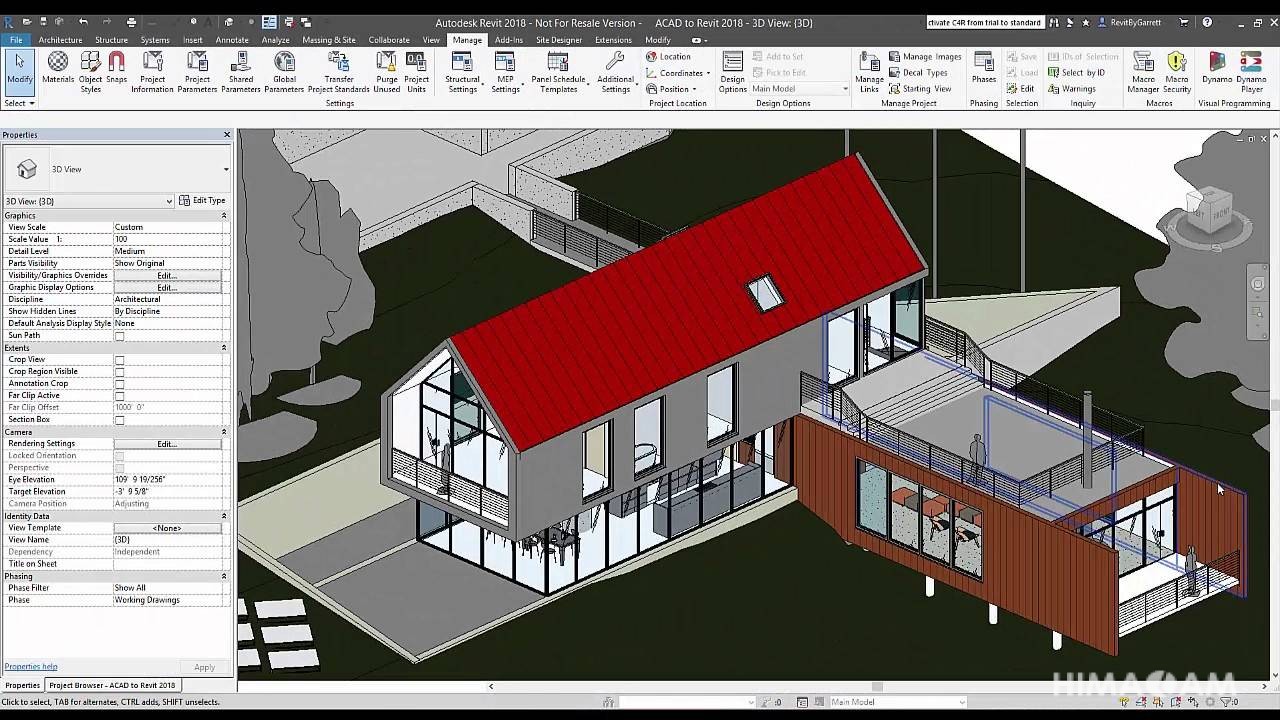Click the Manage Images tool
1280x720 pixels.
tap(925, 57)
